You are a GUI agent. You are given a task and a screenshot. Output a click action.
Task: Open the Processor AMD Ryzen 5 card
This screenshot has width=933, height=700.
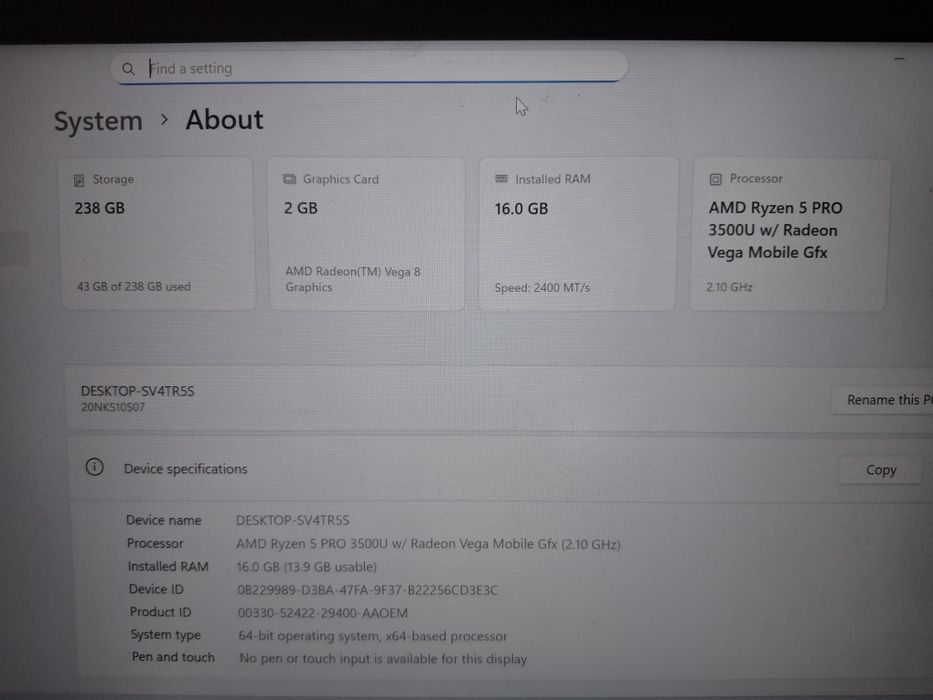tap(789, 234)
